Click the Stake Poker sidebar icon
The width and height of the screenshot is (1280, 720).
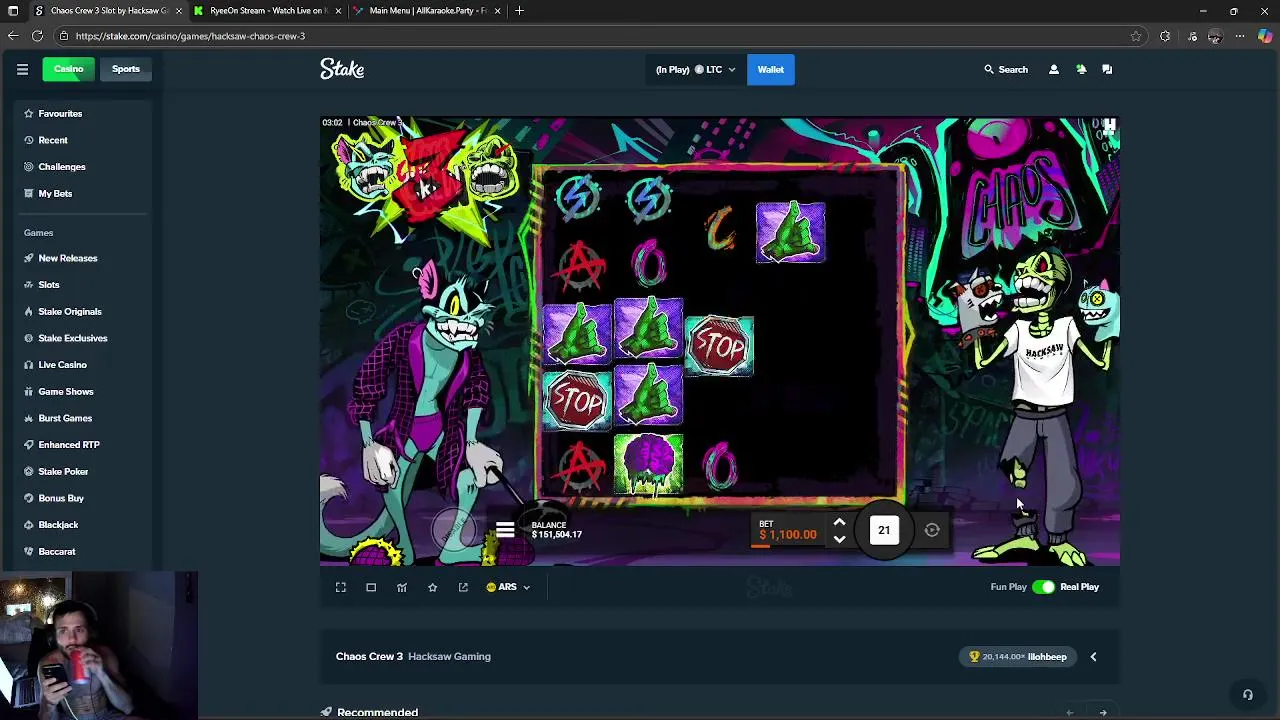pyautogui.click(x=29, y=471)
